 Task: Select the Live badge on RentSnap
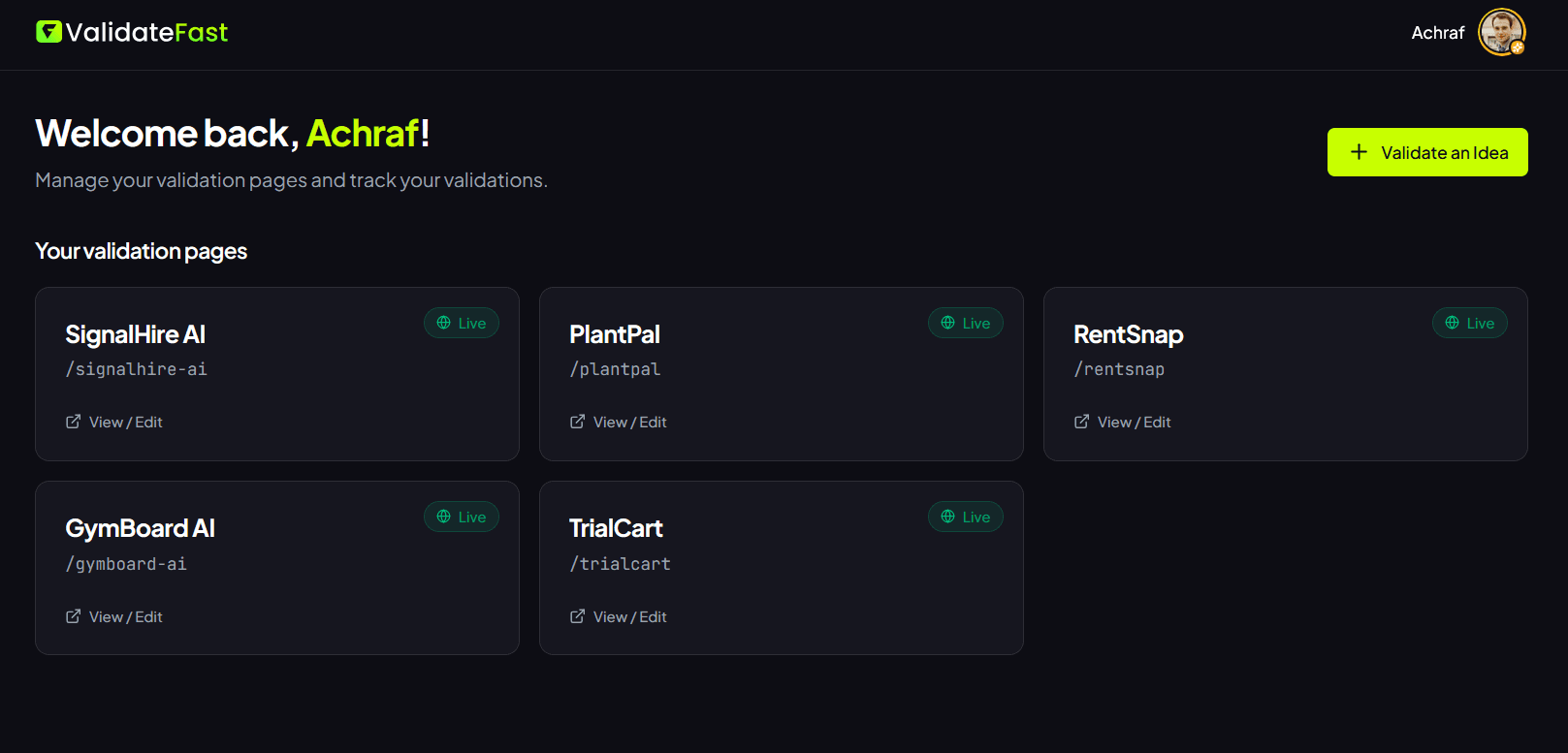pyautogui.click(x=1469, y=323)
